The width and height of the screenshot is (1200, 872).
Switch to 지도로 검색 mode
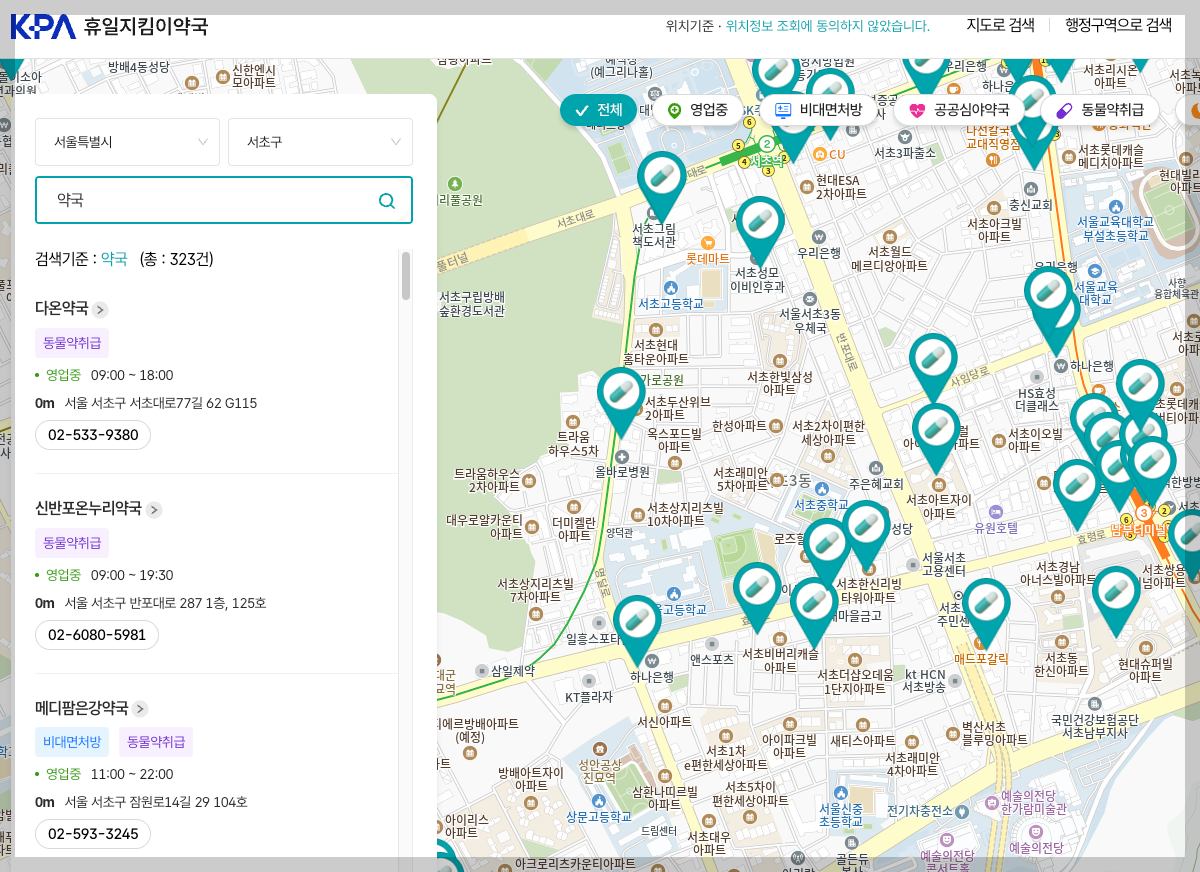[1000, 25]
